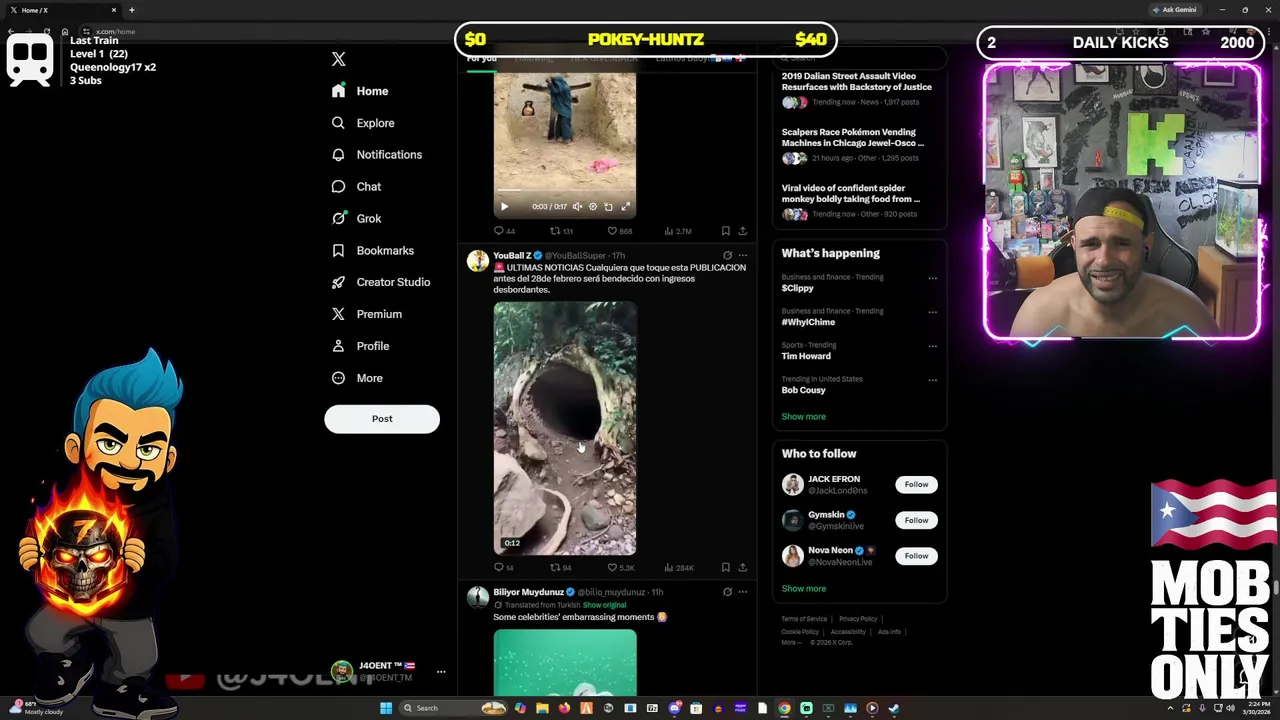Repost the post with 131 reposts
Viewport: 1280px width, 720px height.
(x=562, y=231)
